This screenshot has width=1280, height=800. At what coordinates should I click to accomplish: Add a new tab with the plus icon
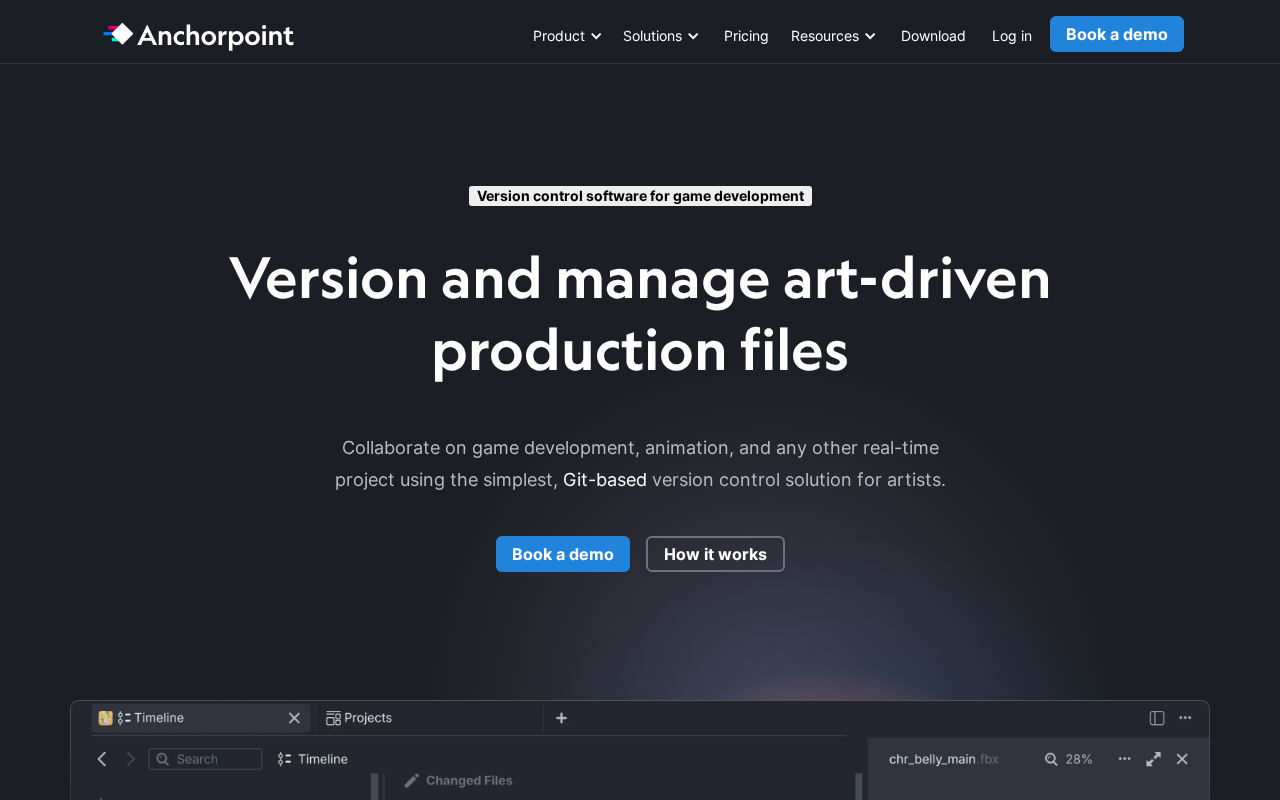561,718
